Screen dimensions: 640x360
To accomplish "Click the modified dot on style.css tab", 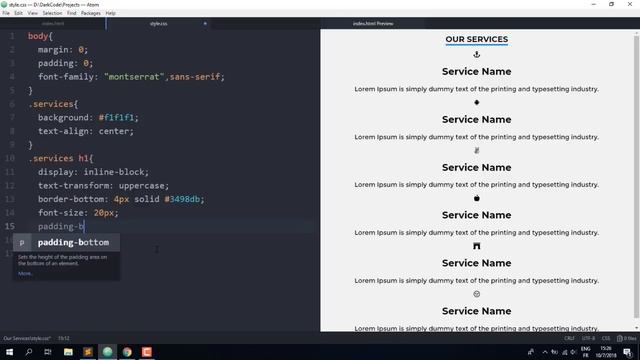I will coord(205,24).
